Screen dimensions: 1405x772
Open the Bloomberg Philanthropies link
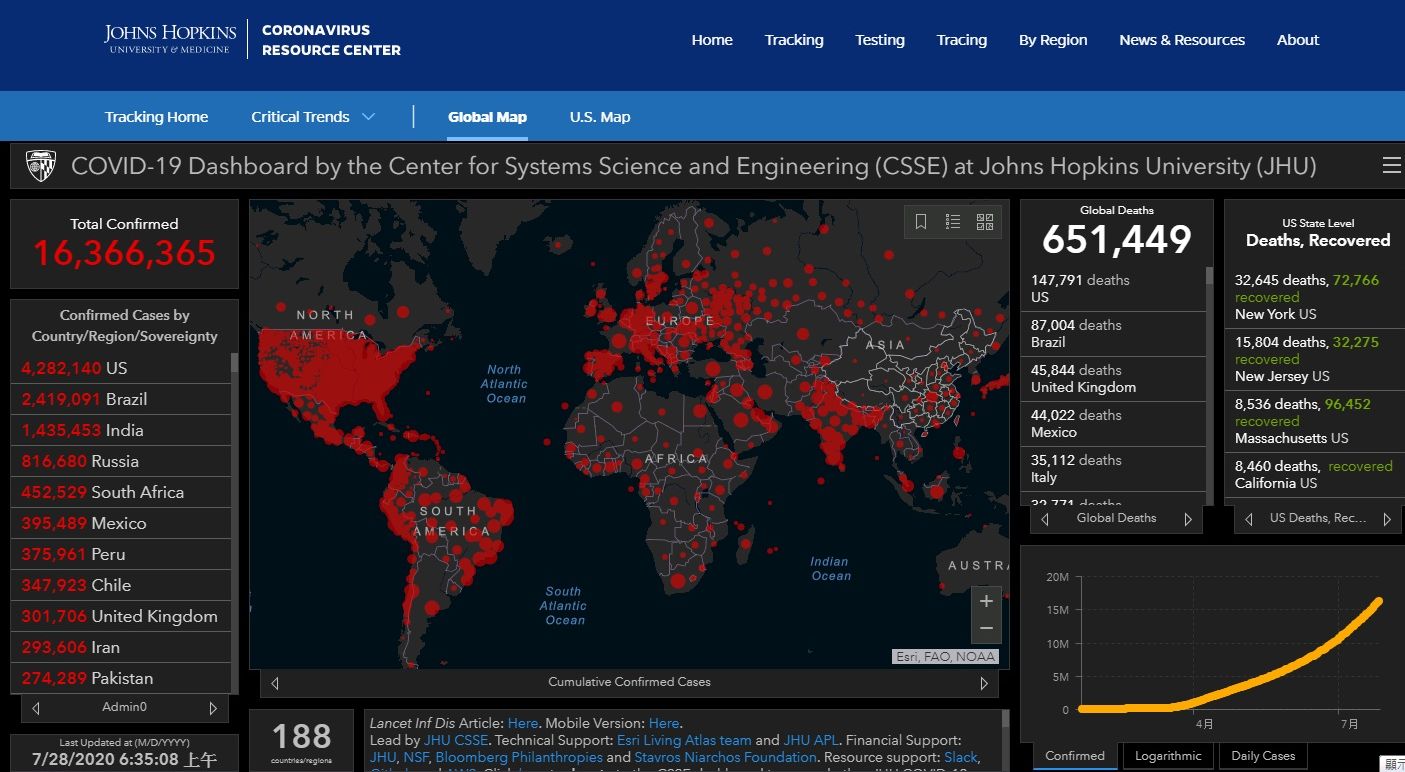click(519, 757)
